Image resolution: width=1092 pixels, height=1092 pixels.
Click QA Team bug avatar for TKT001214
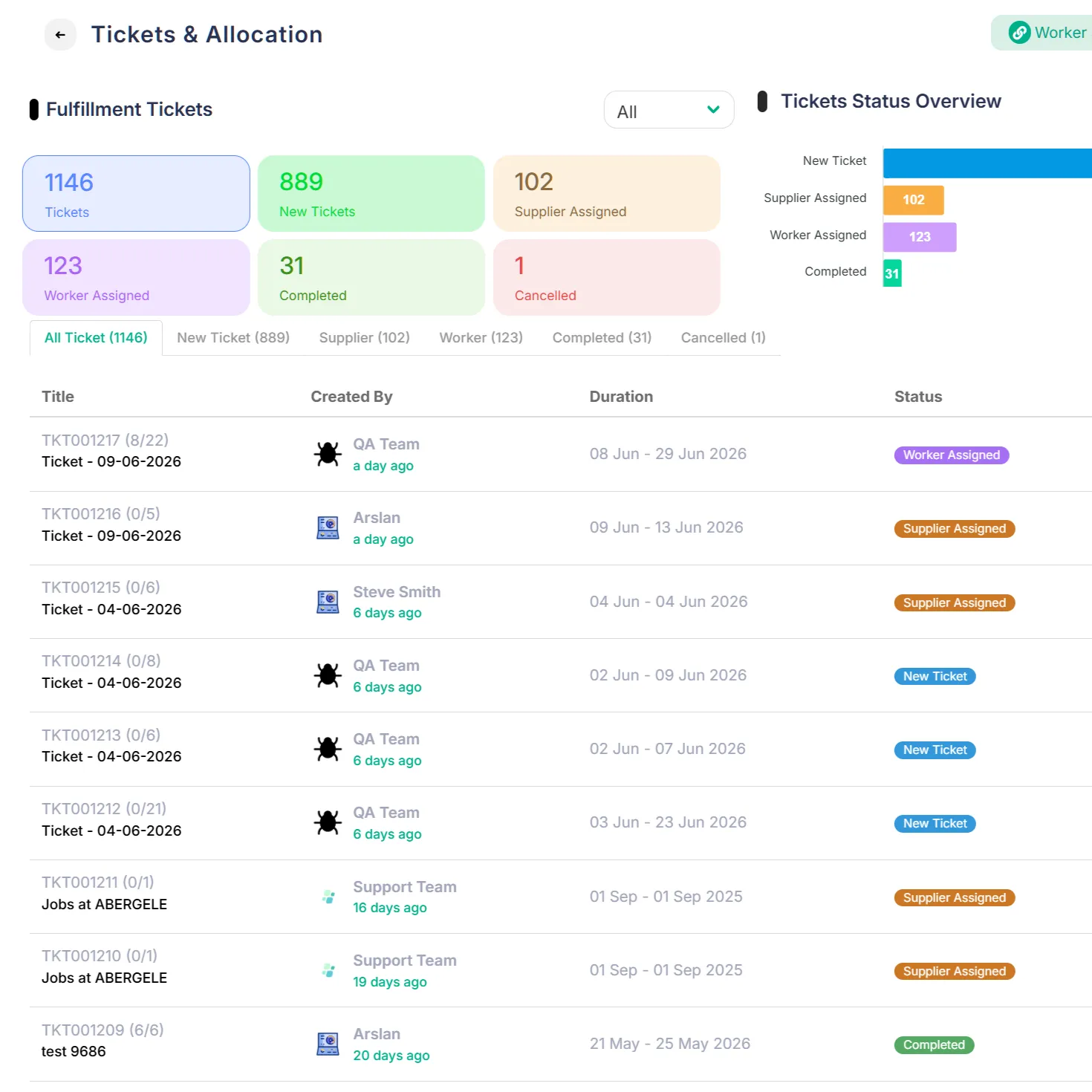(328, 675)
